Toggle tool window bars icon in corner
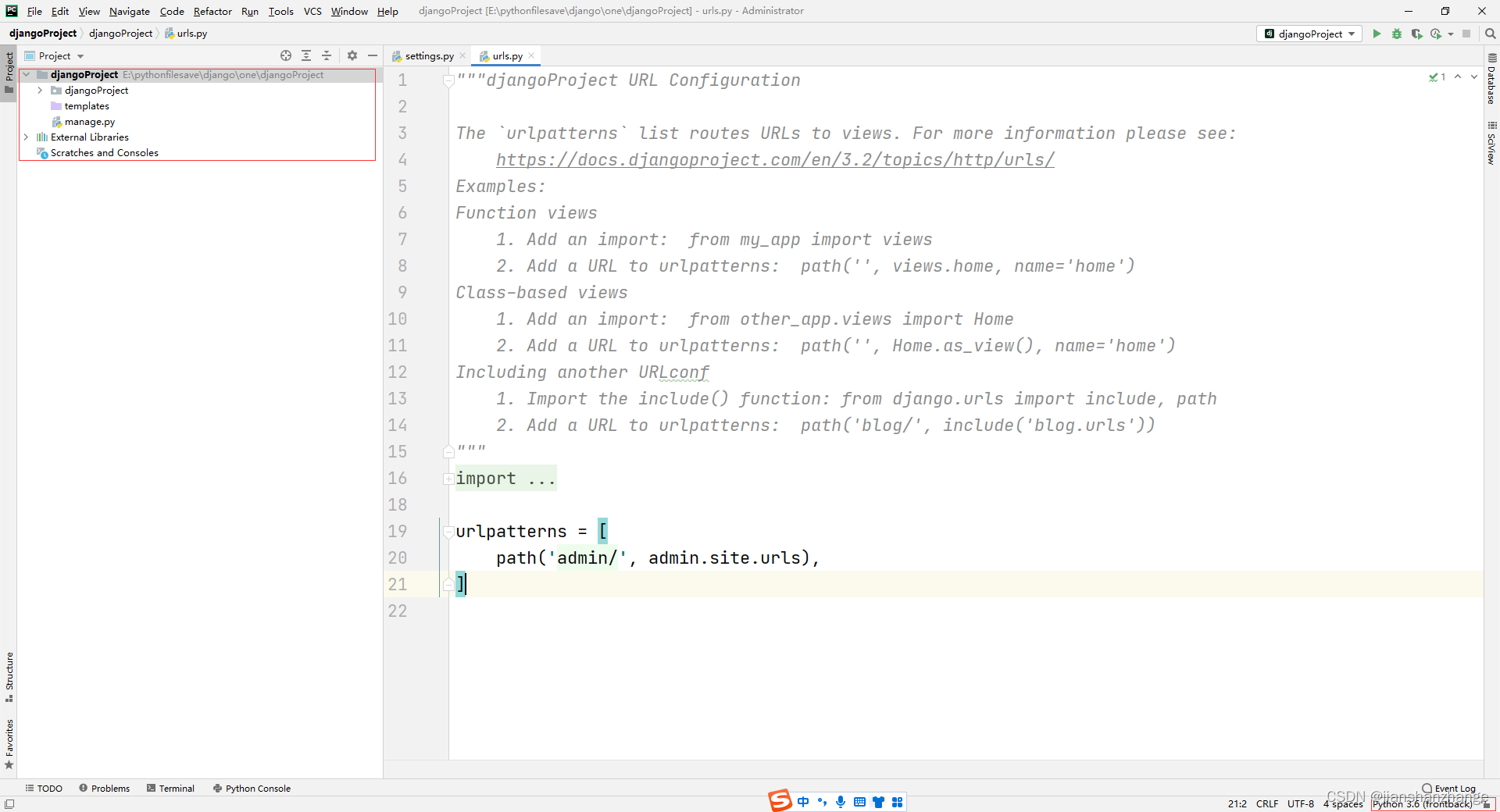This screenshot has height=812, width=1500. (x=9, y=804)
